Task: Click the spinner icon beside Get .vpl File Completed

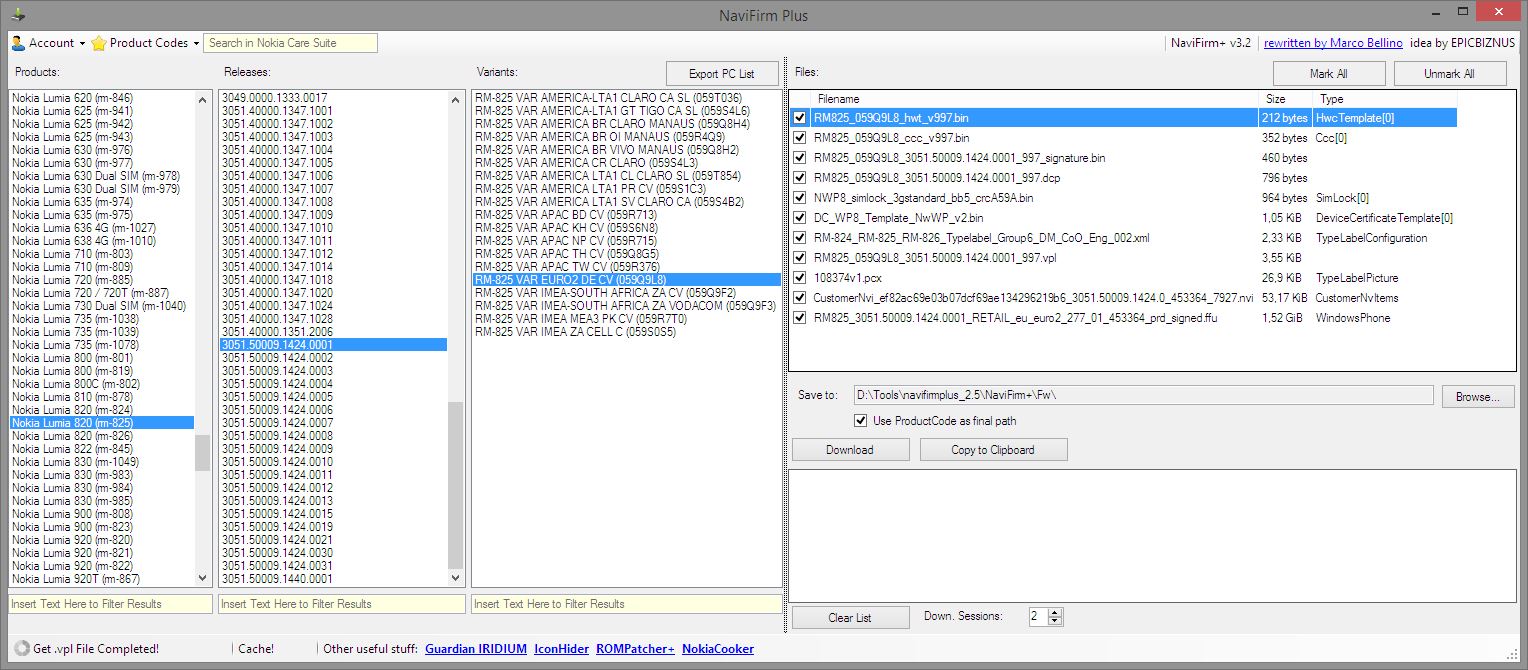Action: pos(20,649)
